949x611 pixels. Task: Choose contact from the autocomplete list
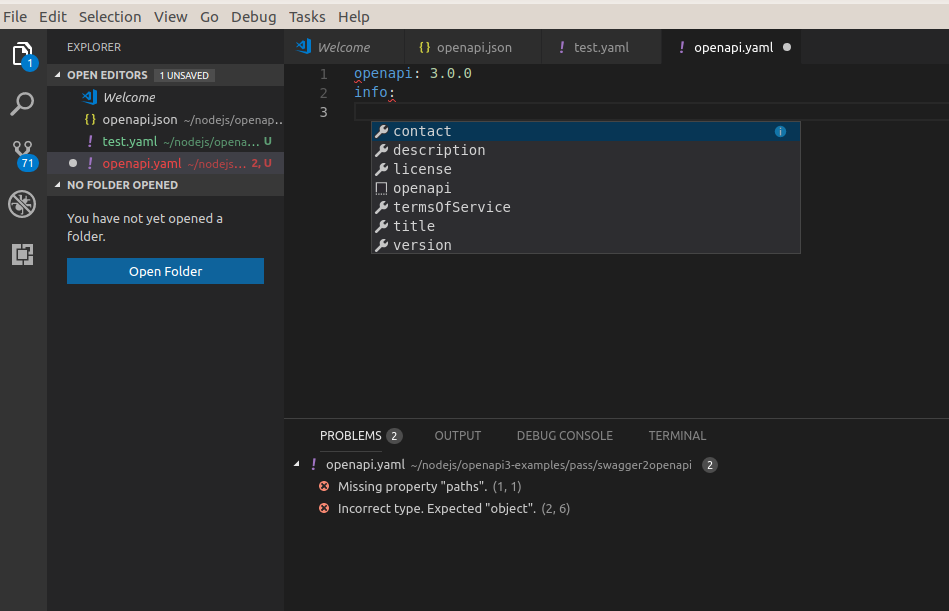(x=585, y=131)
